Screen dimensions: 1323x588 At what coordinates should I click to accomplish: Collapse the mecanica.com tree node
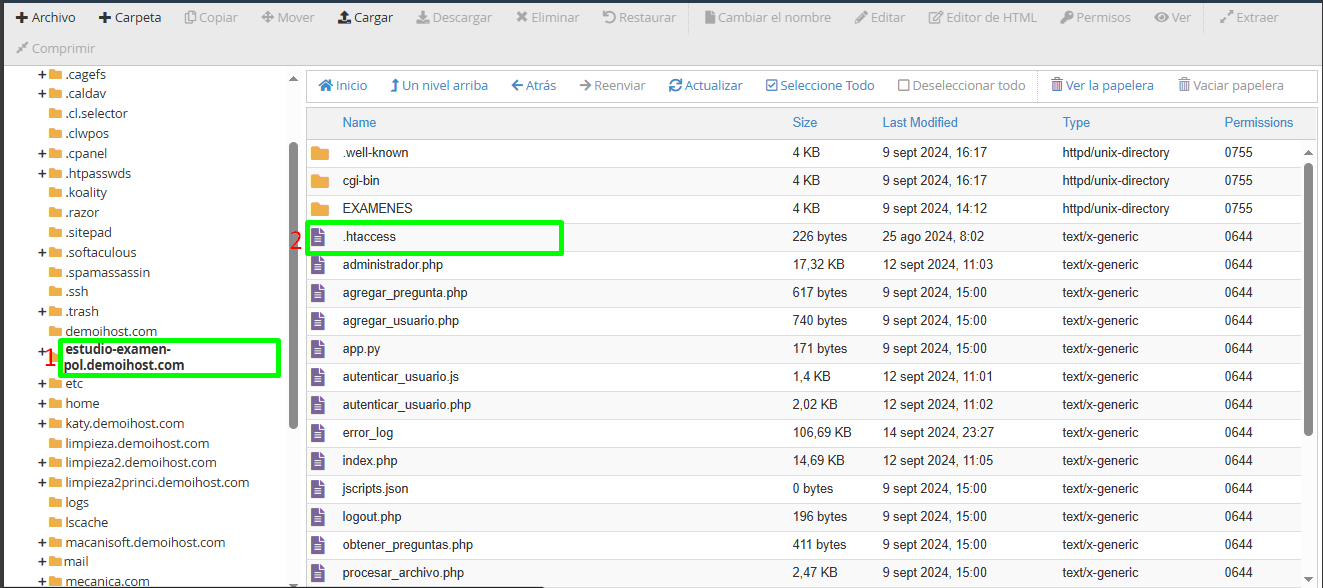pyautogui.click(x=41, y=580)
